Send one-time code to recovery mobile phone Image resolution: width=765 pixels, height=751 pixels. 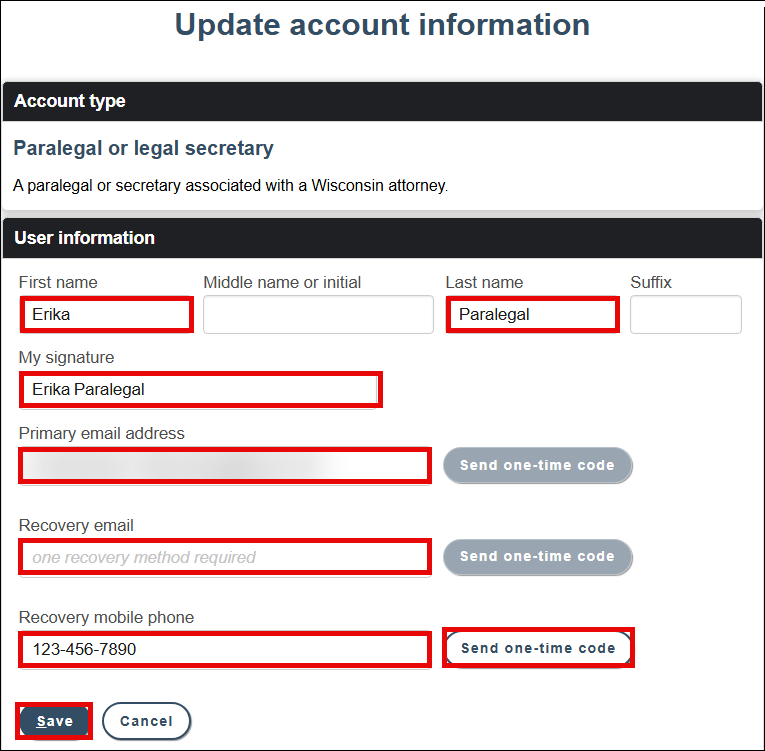[x=538, y=649]
